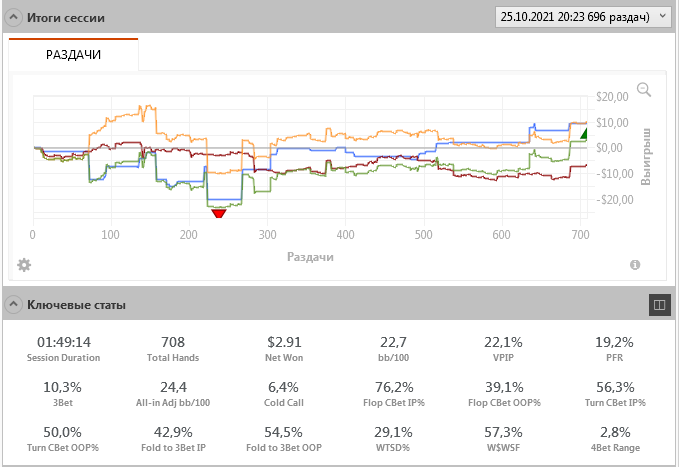Click the green upward triangle marker
The image size is (679, 467).
click(584, 133)
